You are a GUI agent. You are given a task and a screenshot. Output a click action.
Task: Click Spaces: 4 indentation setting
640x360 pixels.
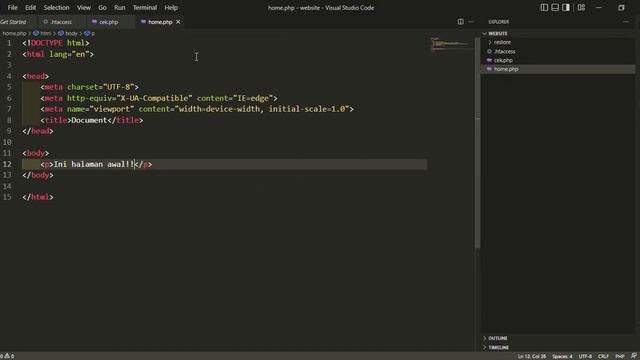point(562,356)
